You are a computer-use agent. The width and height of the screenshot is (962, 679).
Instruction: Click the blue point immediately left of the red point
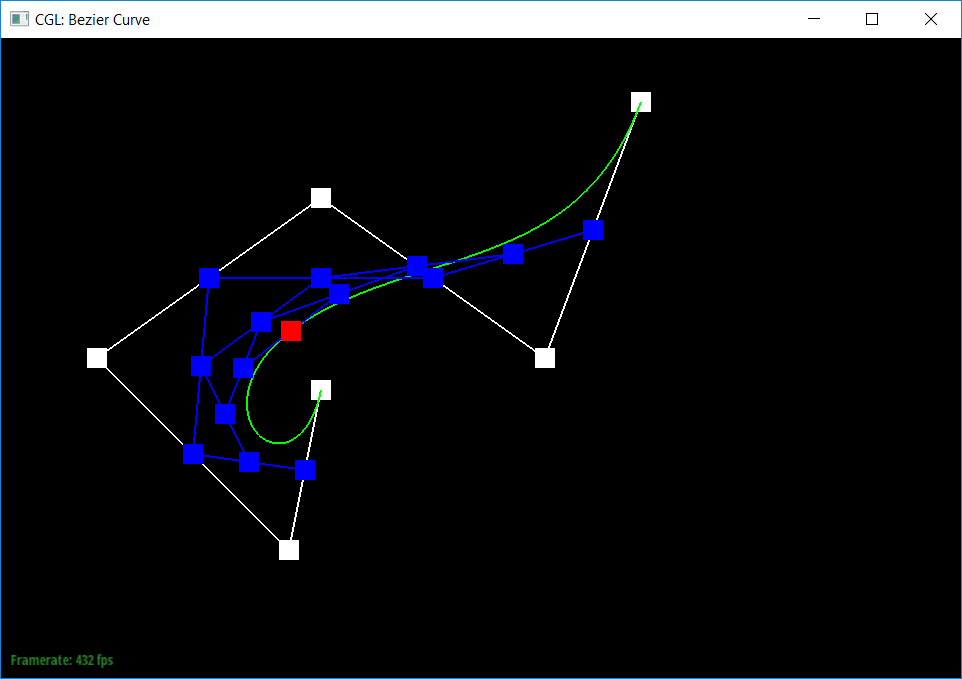261,322
